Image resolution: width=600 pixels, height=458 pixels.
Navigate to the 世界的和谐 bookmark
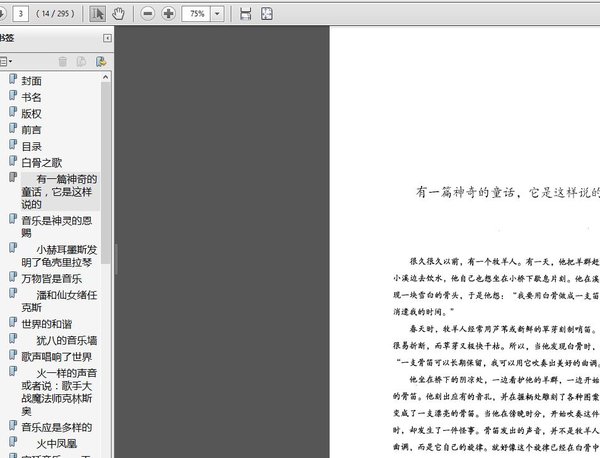(x=47, y=324)
